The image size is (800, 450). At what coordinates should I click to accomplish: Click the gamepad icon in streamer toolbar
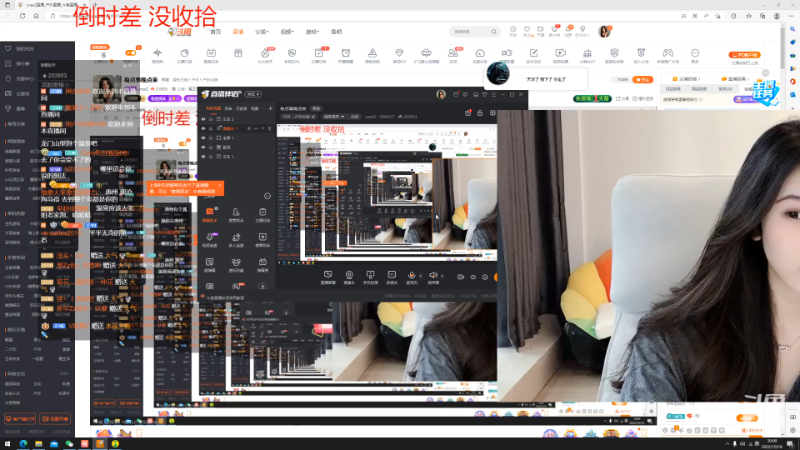[x=667, y=53]
